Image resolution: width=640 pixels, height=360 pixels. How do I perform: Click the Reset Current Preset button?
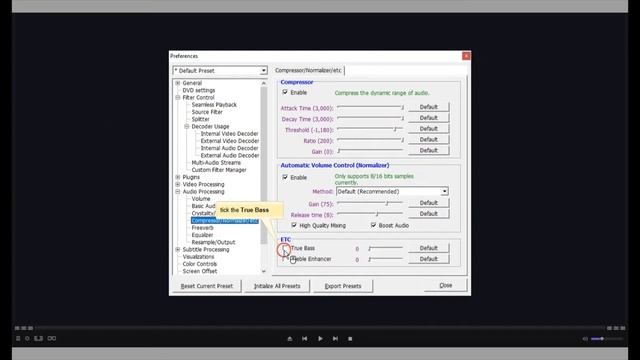(207, 286)
